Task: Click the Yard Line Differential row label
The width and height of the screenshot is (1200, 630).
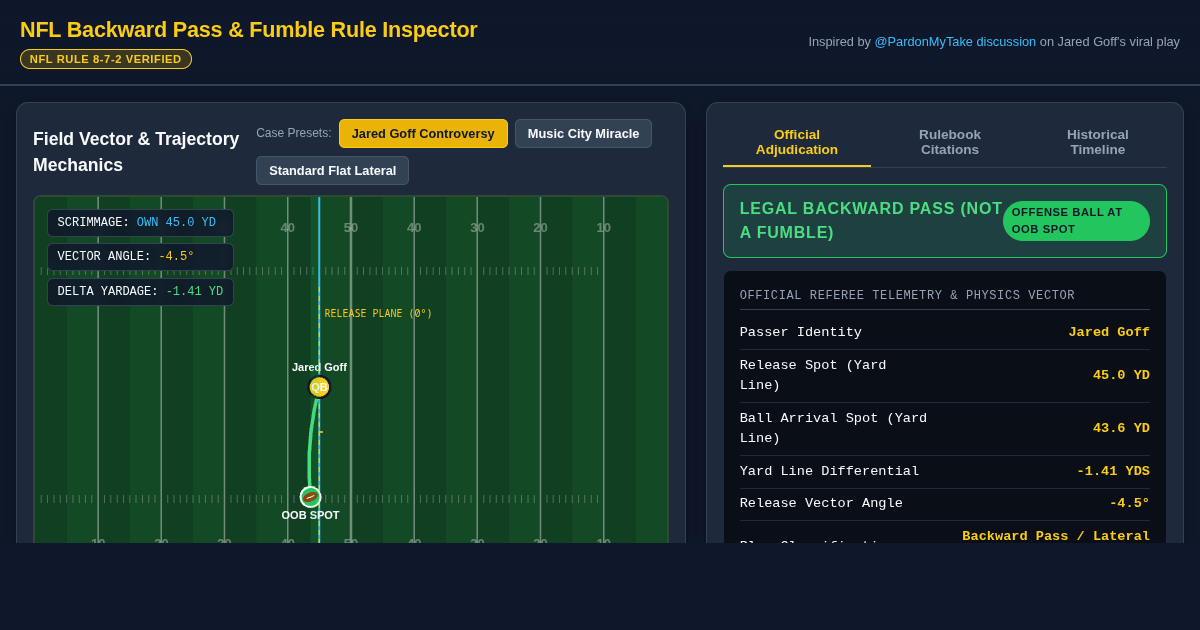Action: [830, 472]
